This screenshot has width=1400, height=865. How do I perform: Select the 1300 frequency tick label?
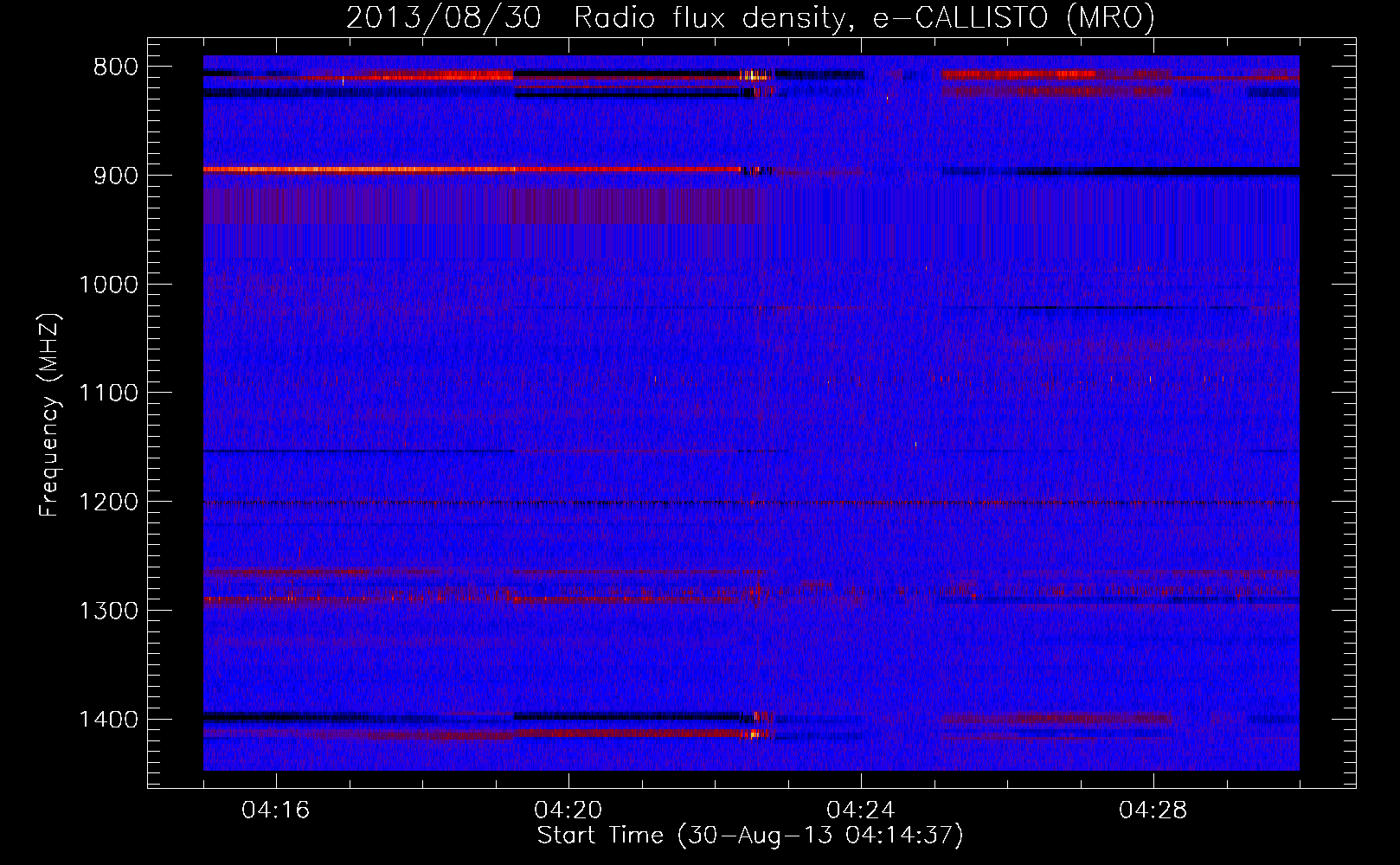click(x=108, y=611)
